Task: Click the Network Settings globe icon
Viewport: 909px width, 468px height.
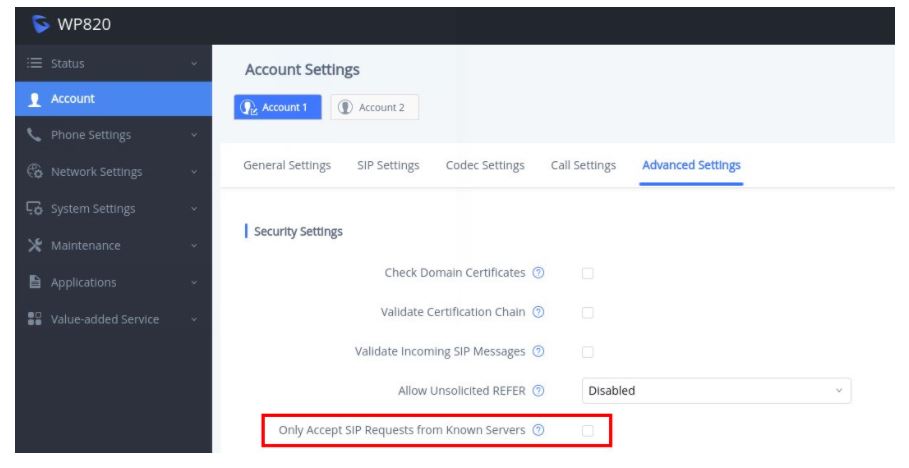Action: [34, 172]
